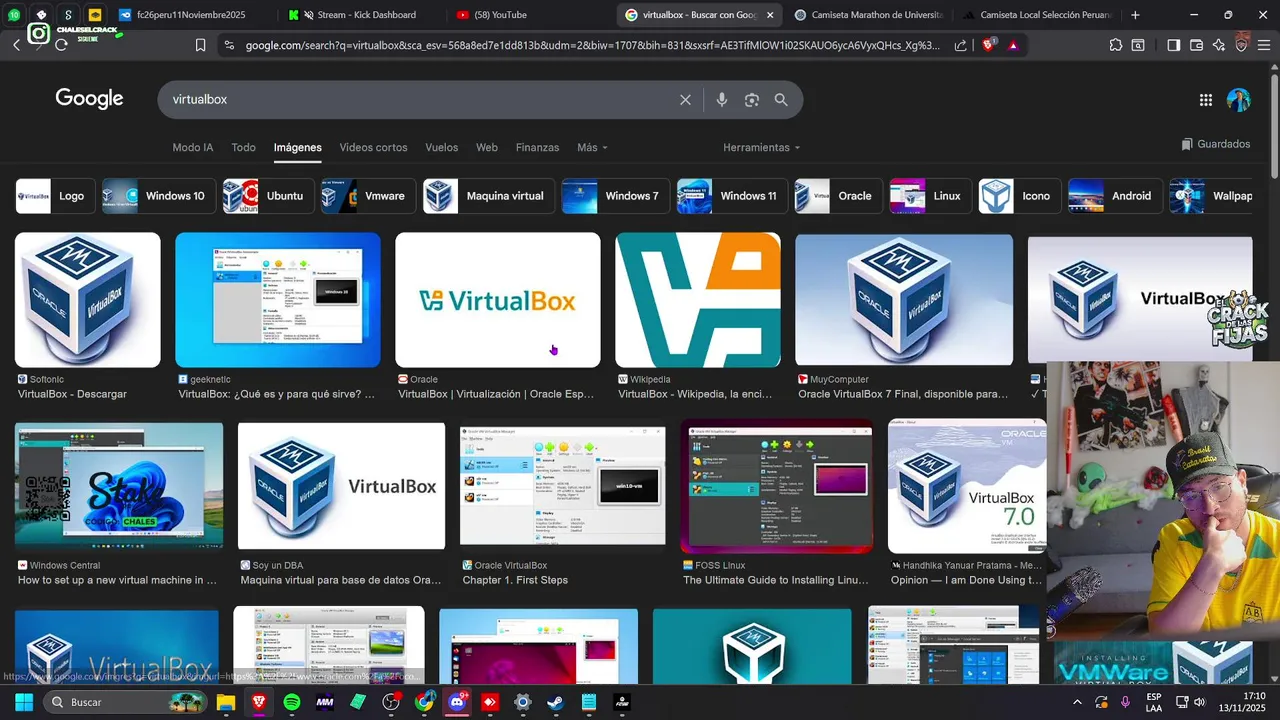This screenshot has width=1280, height=720.
Task: Filter images by the Windows 10 chip
Action: (x=158, y=196)
